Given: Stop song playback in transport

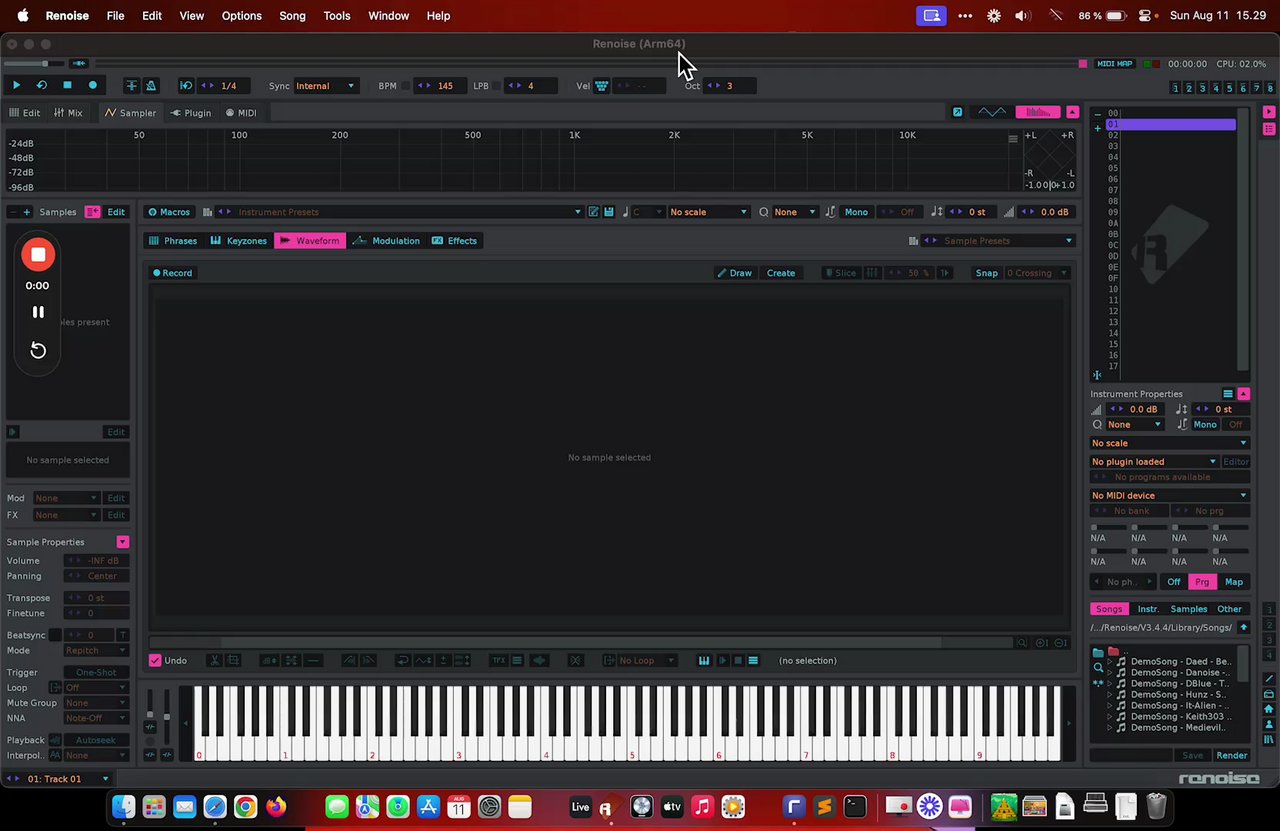Looking at the screenshot, I should click(x=67, y=86).
